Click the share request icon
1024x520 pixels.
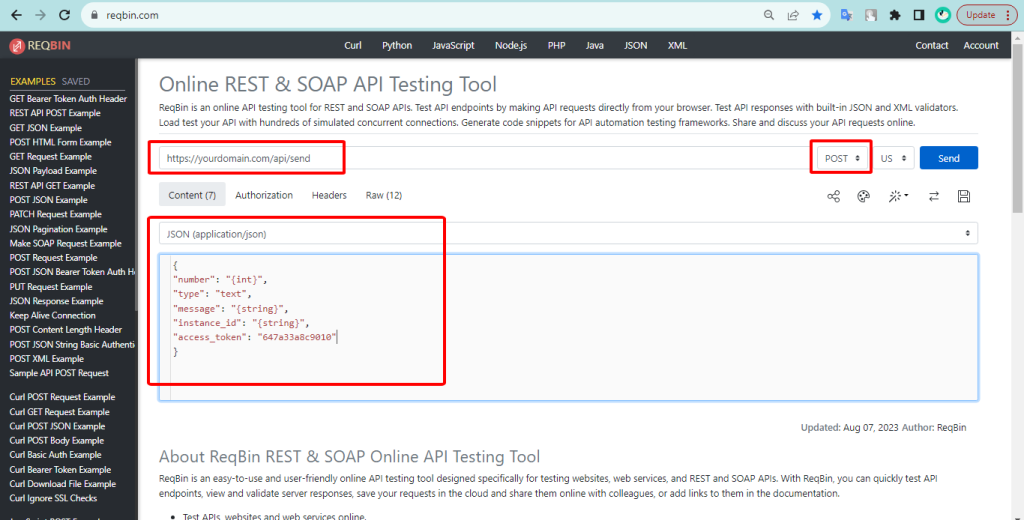(833, 196)
